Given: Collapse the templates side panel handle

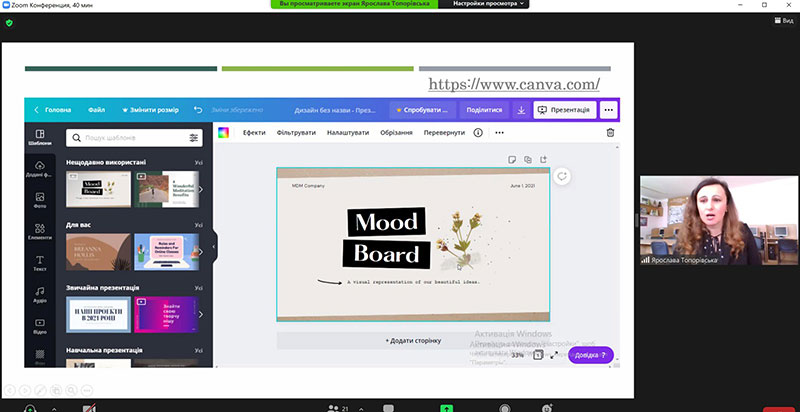Looking at the screenshot, I should (x=214, y=247).
